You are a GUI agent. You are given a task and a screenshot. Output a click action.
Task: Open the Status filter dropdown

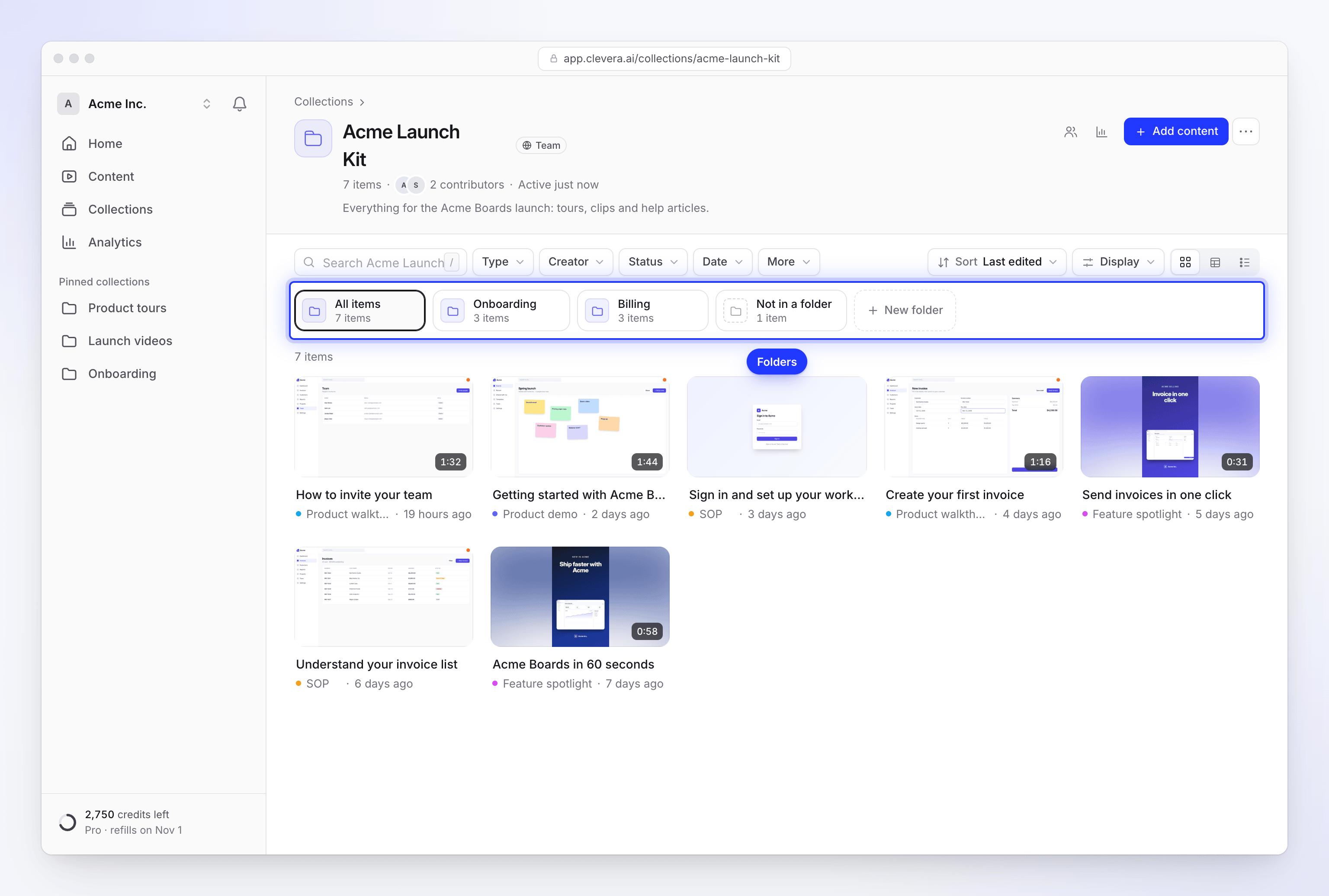click(x=653, y=262)
